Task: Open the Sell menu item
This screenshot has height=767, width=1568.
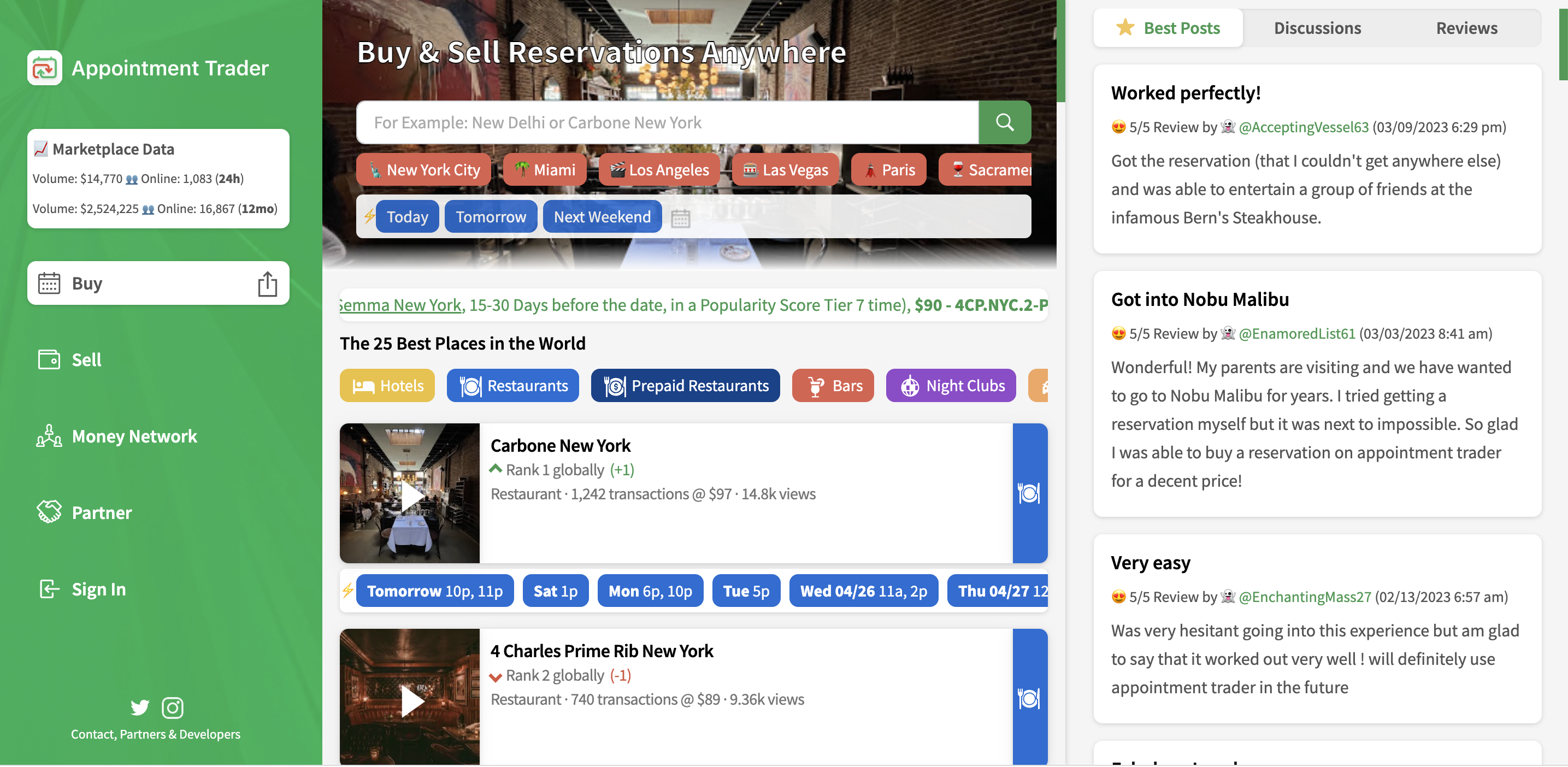Action: (x=86, y=360)
